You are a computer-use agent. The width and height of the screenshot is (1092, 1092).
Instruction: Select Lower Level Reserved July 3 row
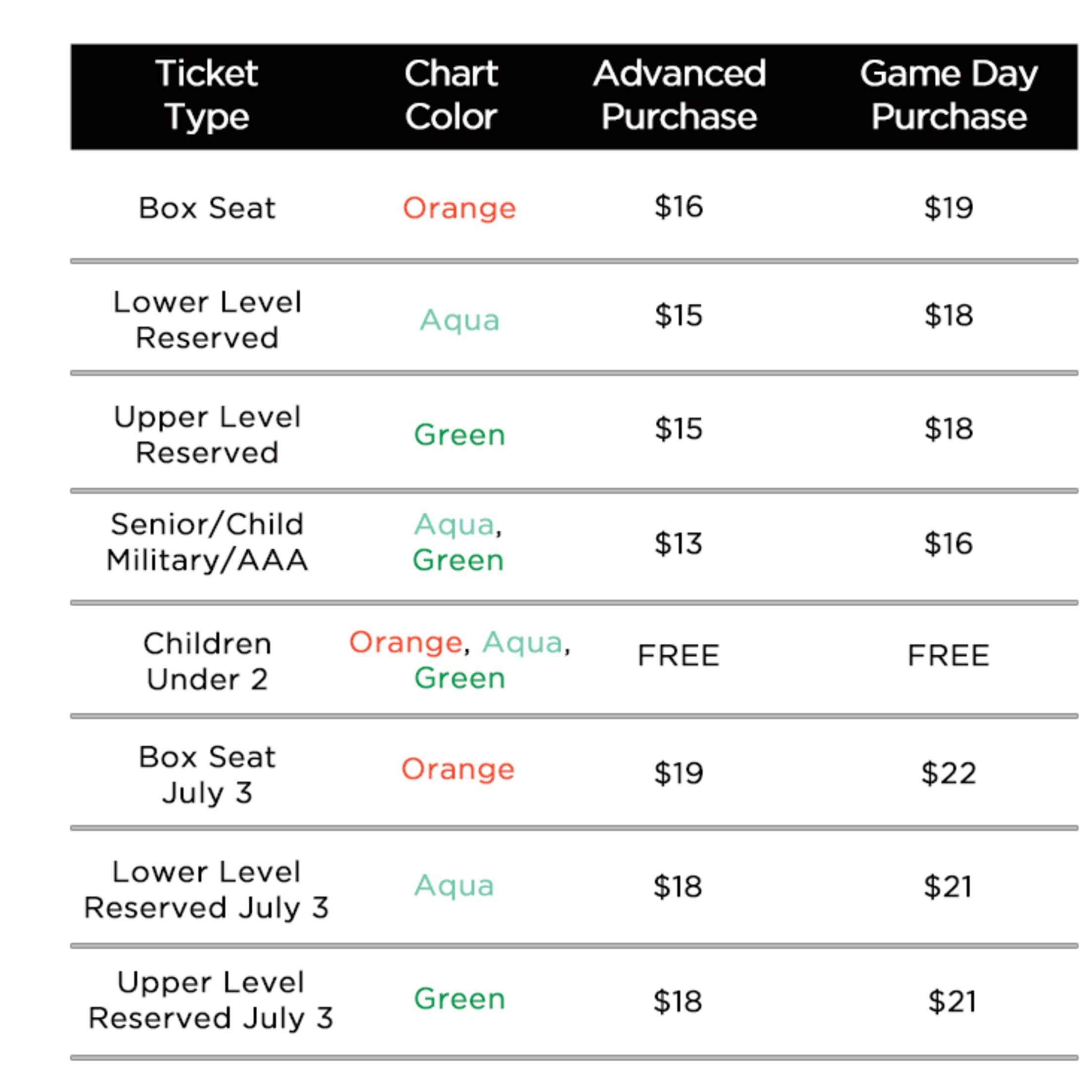(574, 887)
